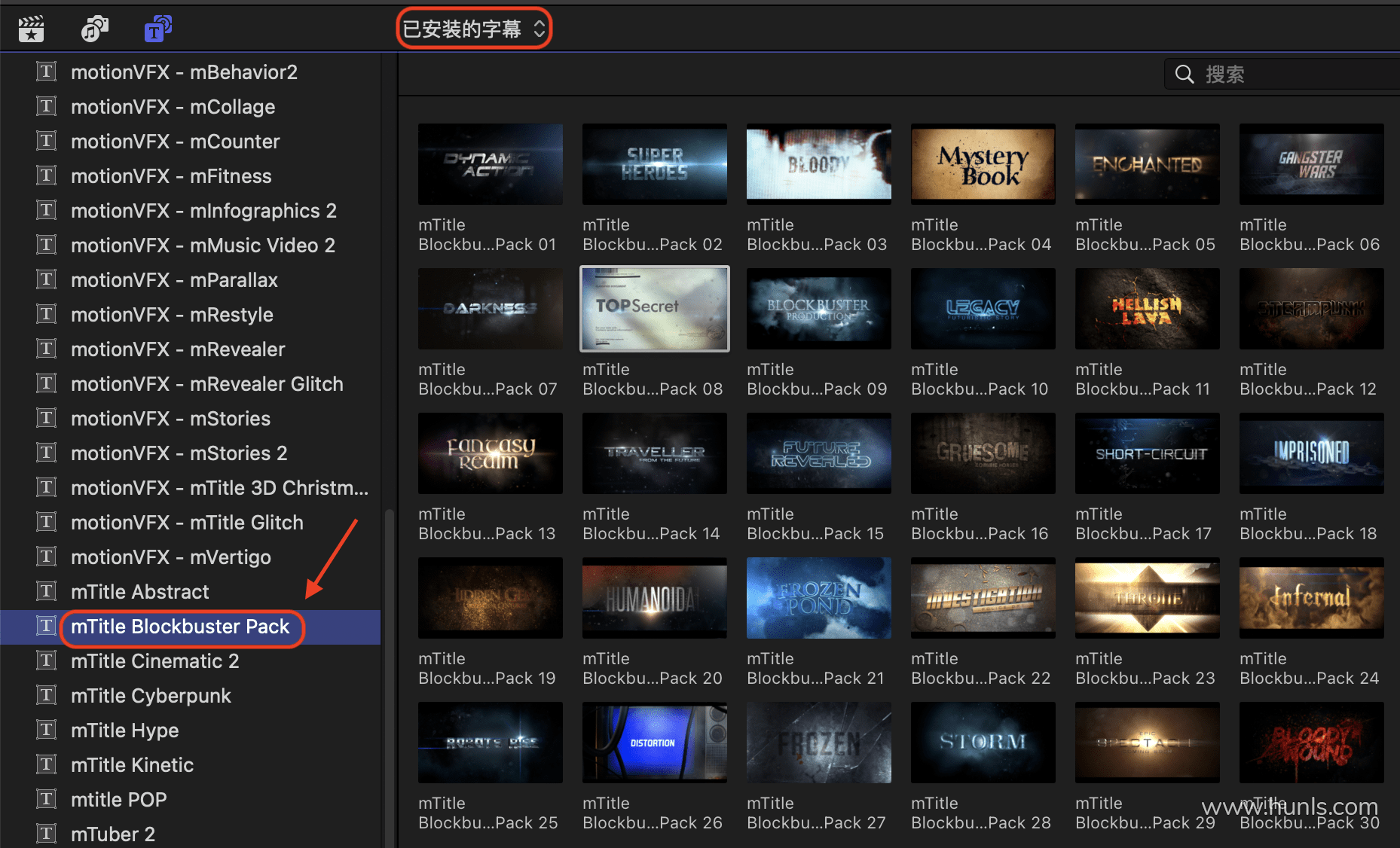Click the title icon beside mTitle Hype

click(47, 730)
